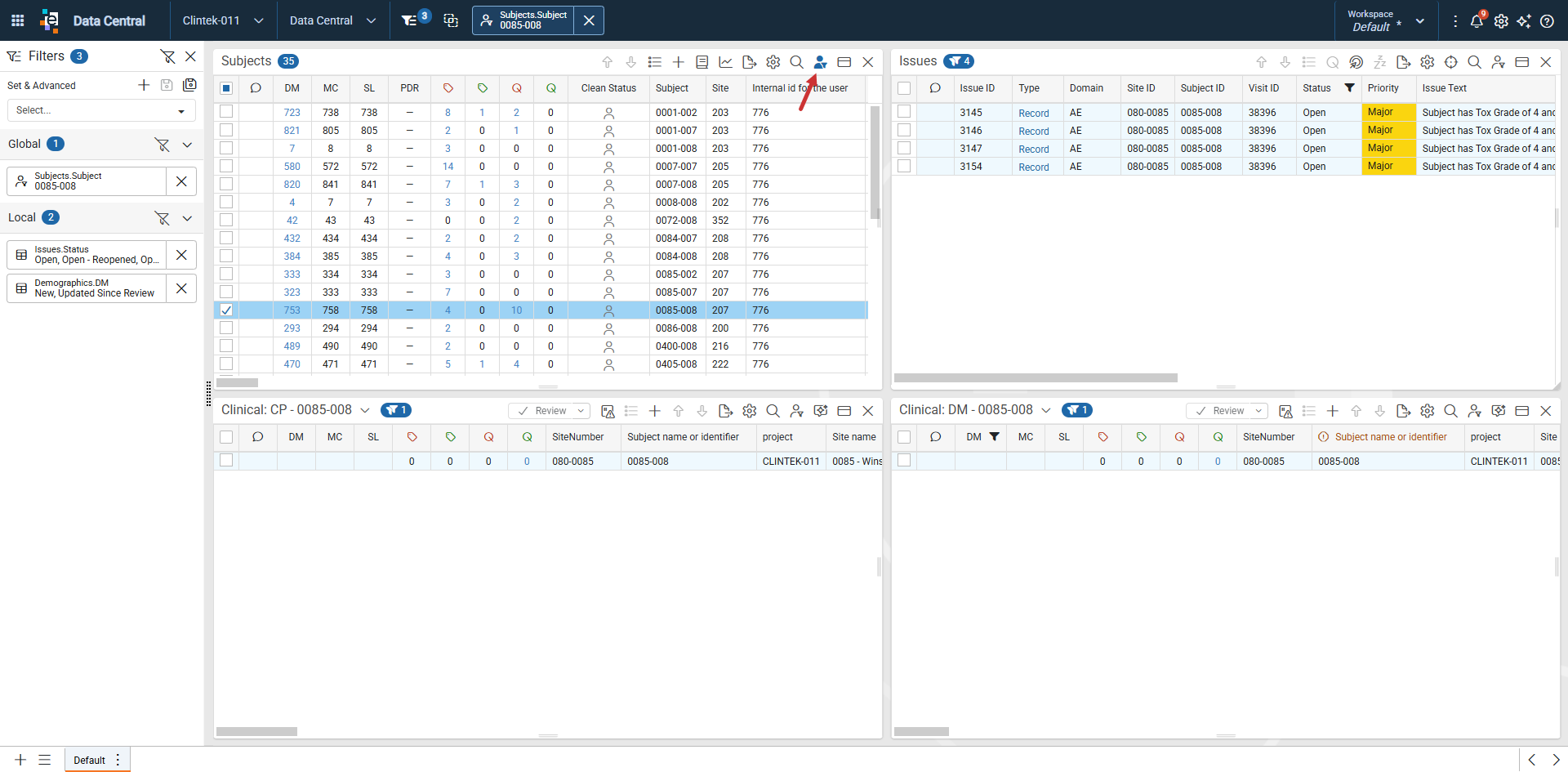Go to next workspace with right arrow

tap(1556, 760)
